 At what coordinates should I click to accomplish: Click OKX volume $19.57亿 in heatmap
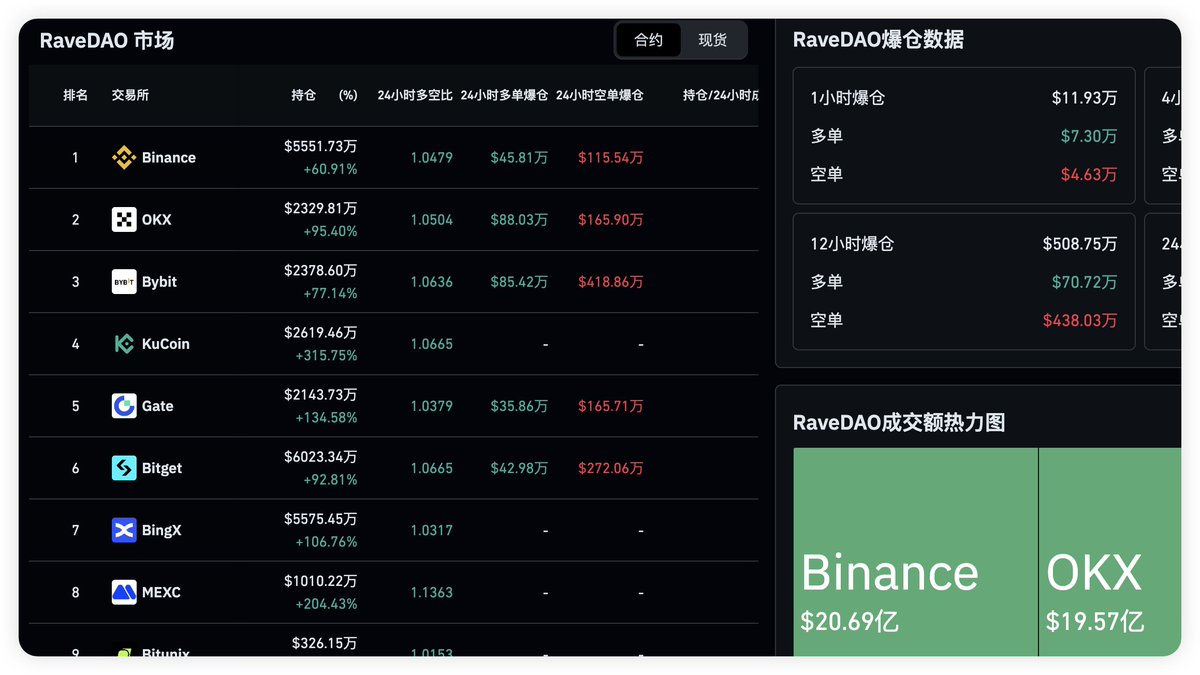coord(1095,621)
